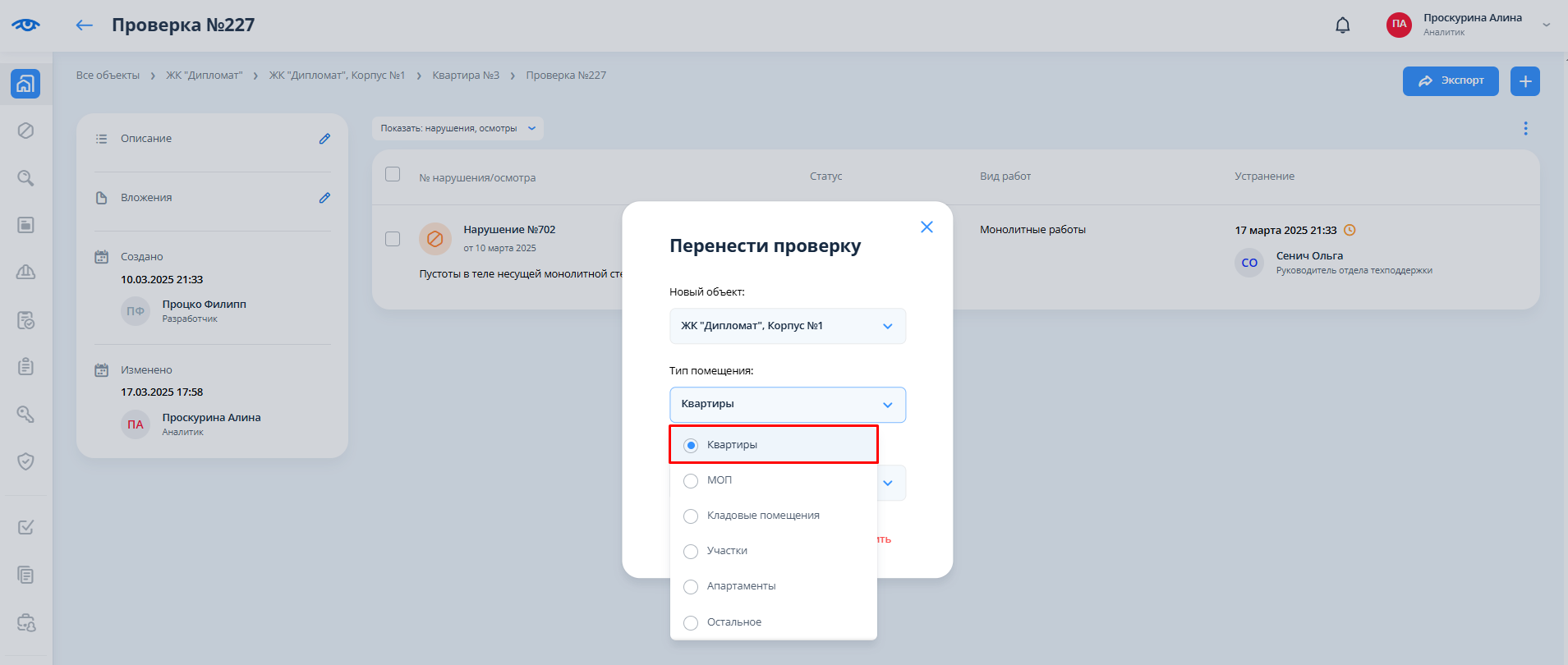Open the search icon in sidebar
The image size is (1568, 665).
25,178
